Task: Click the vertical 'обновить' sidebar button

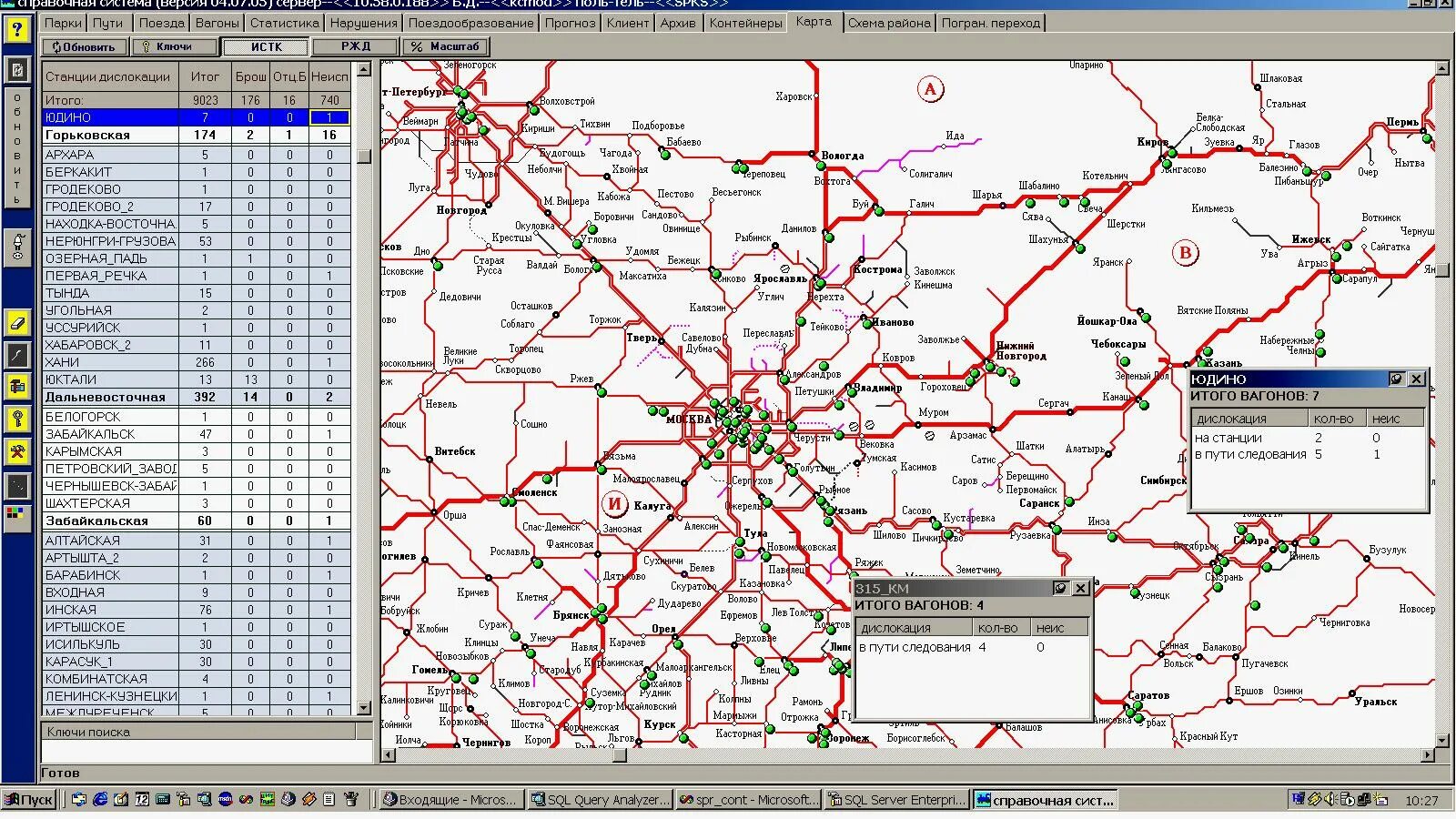Action: tap(16, 147)
